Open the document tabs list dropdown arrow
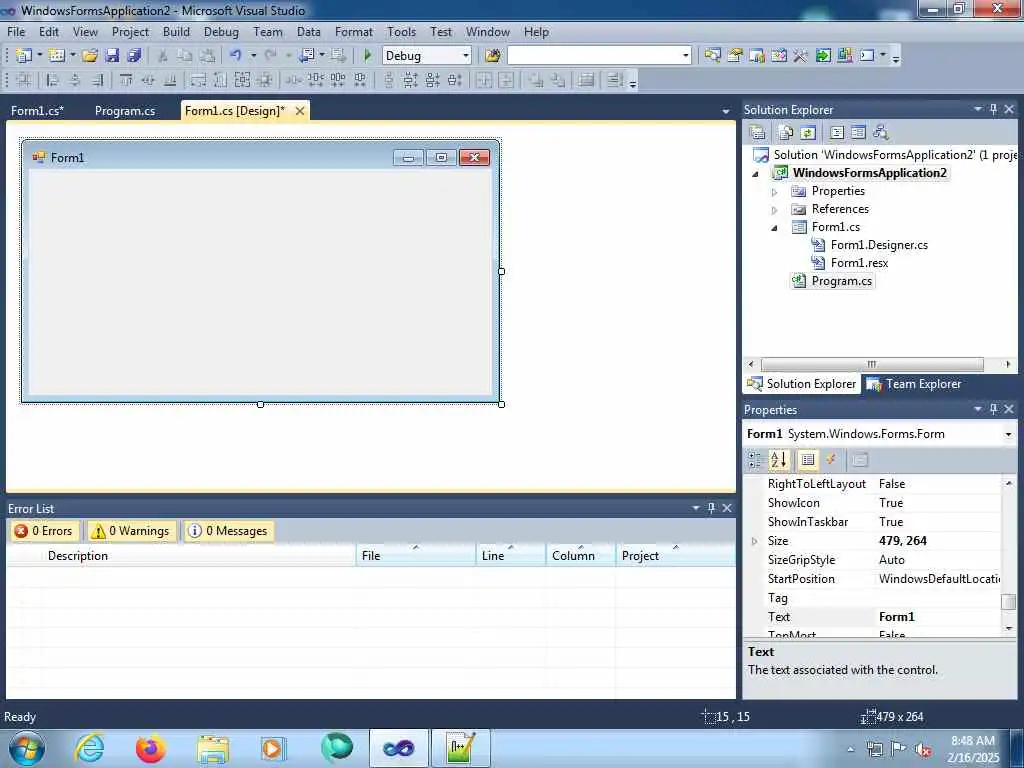This screenshot has width=1024, height=768. pos(726,112)
